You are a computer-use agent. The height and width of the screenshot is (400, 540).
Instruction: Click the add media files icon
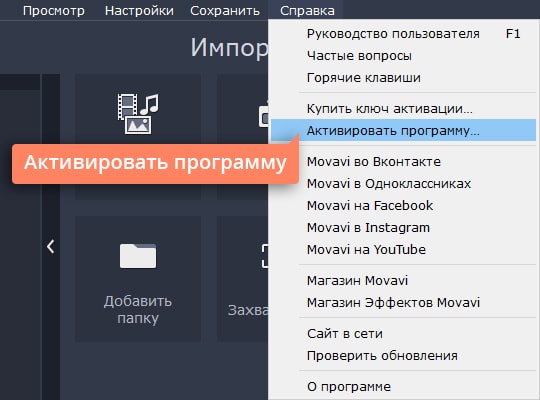click(138, 113)
